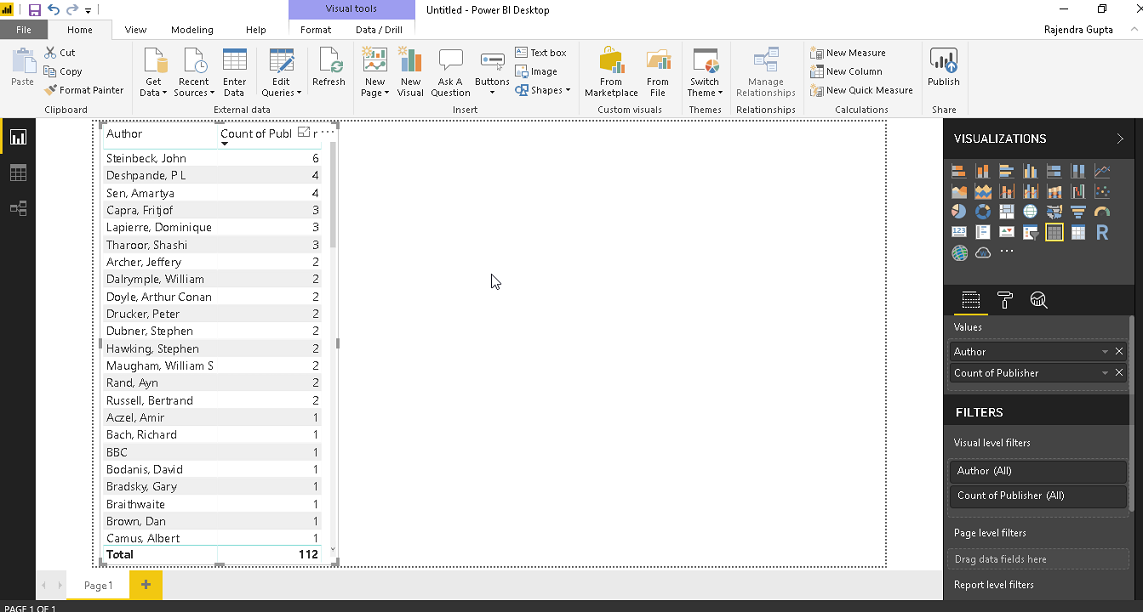Viewport: 1143px width, 612px height.
Task: Select the R script visual
Action: point(1102,232)
